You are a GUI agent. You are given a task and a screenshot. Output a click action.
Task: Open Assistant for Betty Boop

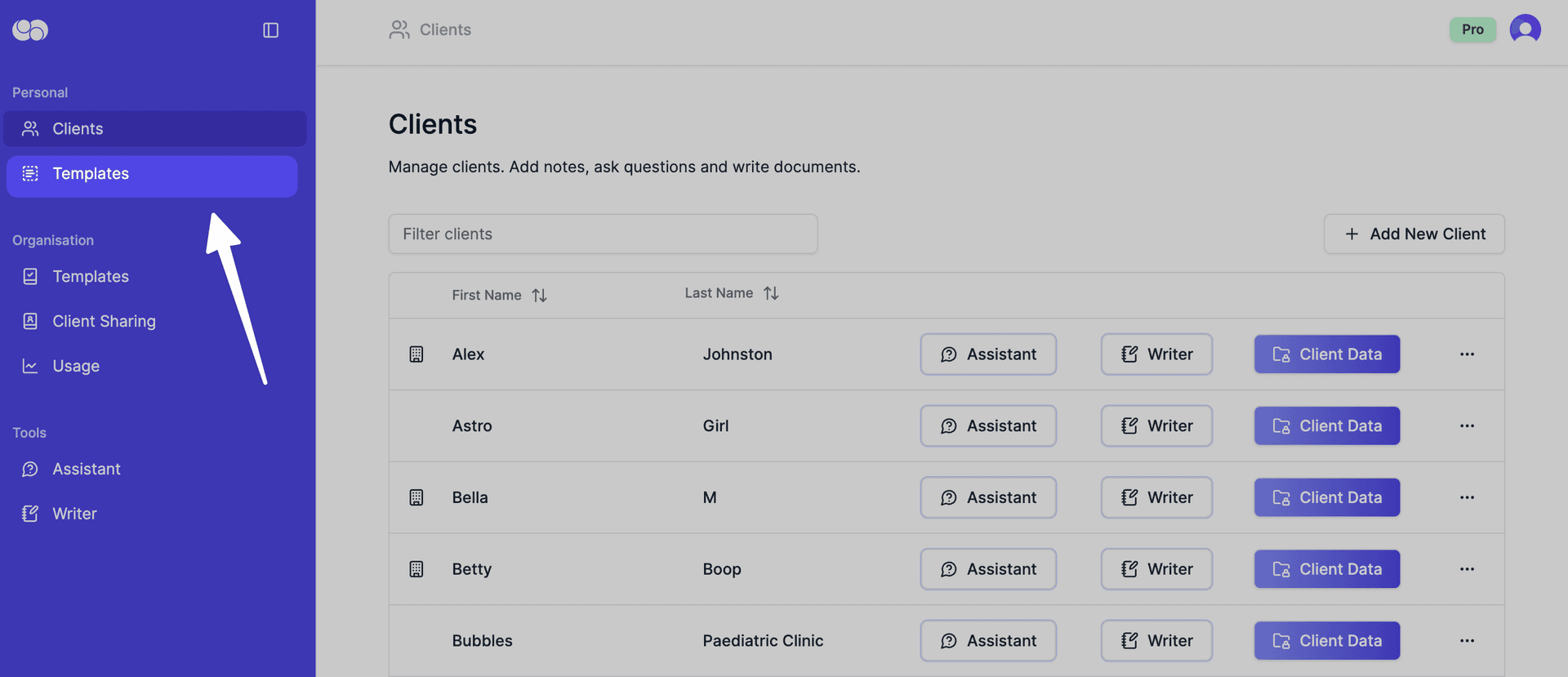988,570
